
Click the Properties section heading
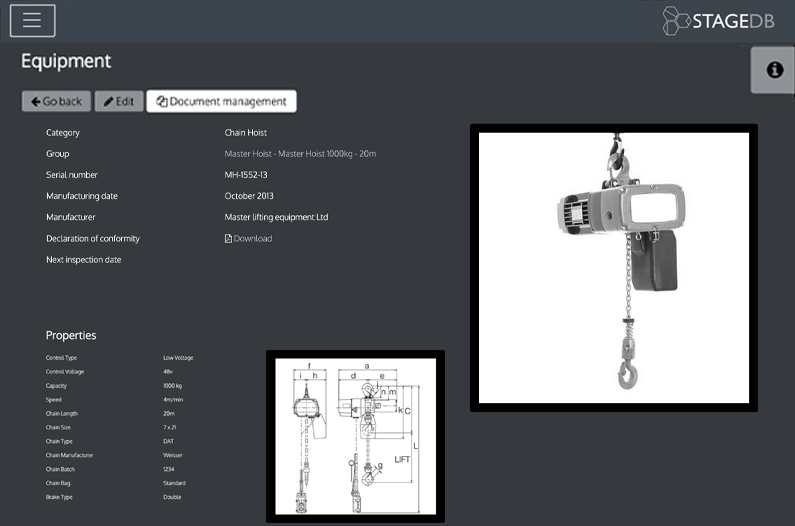click(x=71, y=335)
